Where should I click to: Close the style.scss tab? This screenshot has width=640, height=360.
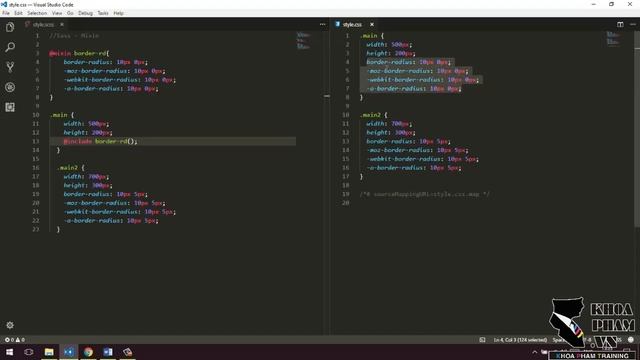62,24
